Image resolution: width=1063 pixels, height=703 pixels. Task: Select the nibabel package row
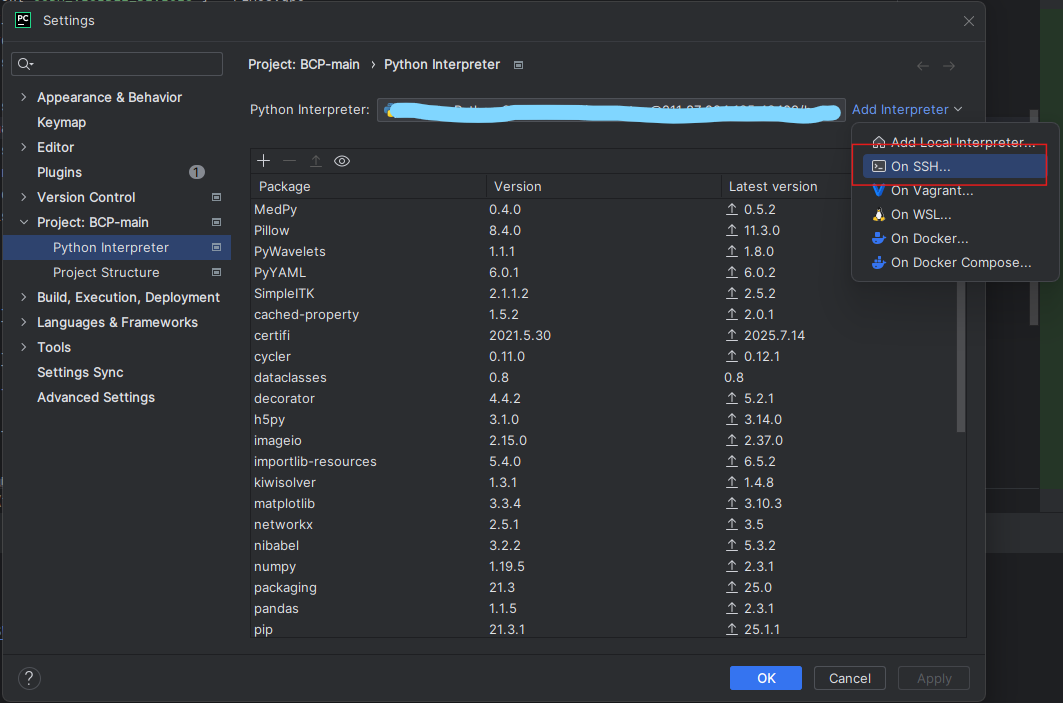tap(603, 546)
